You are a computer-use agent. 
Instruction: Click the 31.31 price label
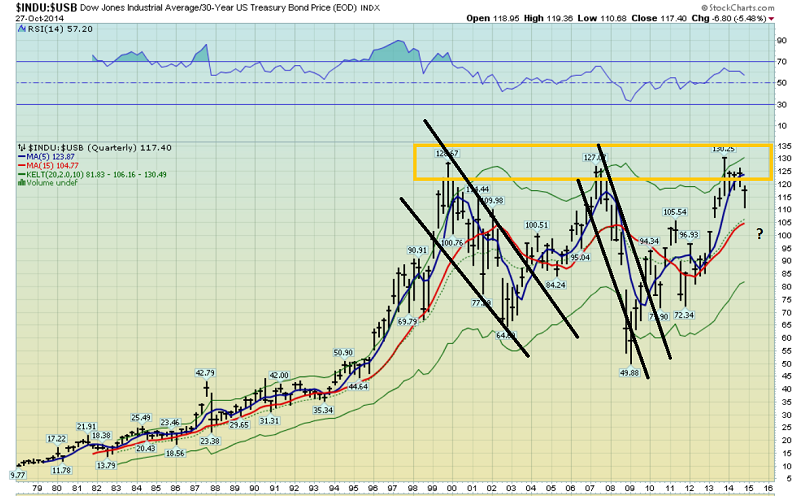[269, 420]
